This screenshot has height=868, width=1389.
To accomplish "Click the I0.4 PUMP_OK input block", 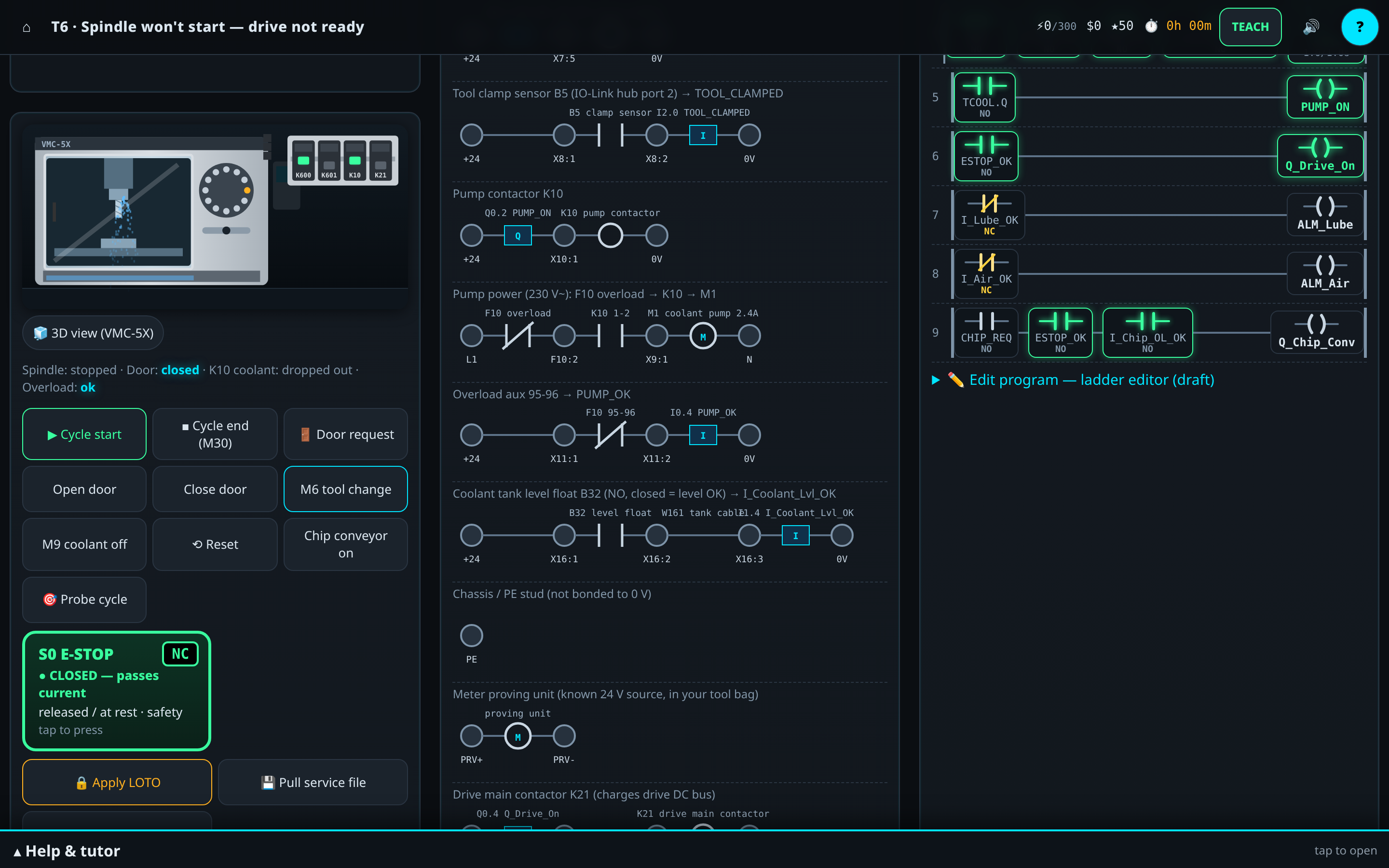I will [703, 435].
